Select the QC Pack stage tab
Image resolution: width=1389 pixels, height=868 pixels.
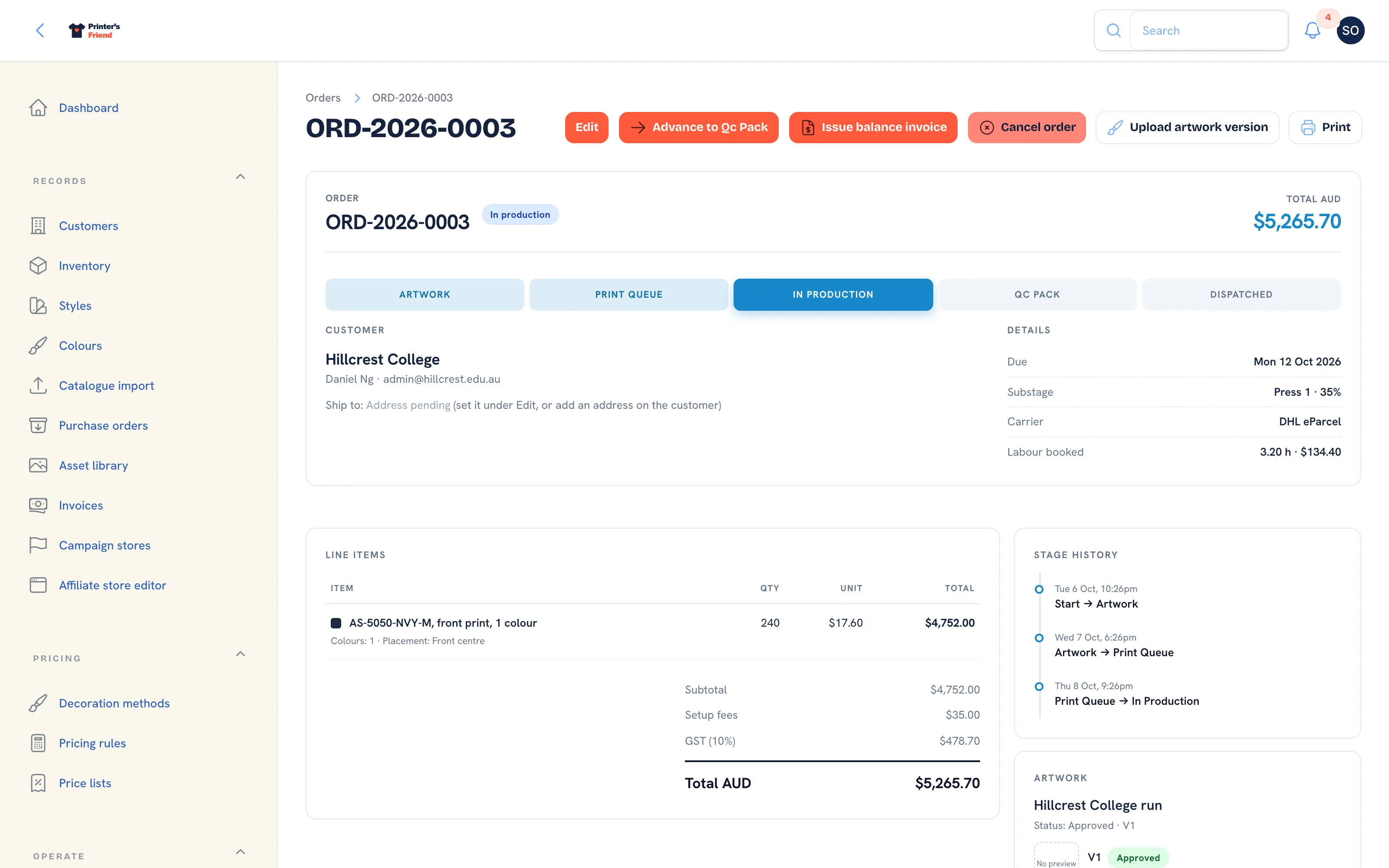tap(1037, 295)
